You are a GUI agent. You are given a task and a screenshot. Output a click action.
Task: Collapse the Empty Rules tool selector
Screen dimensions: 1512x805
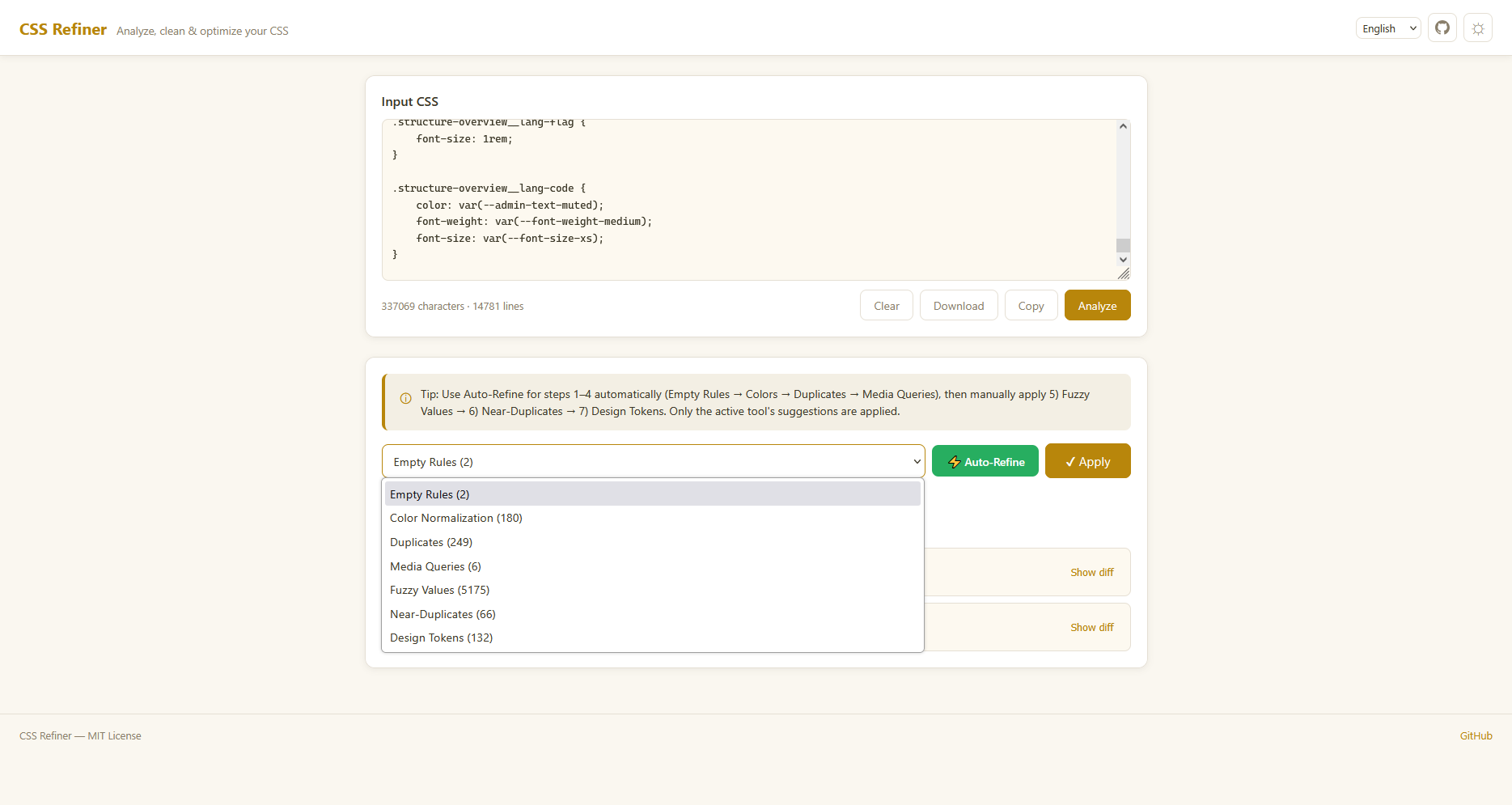pyautogui.click(x=653, y=461)
